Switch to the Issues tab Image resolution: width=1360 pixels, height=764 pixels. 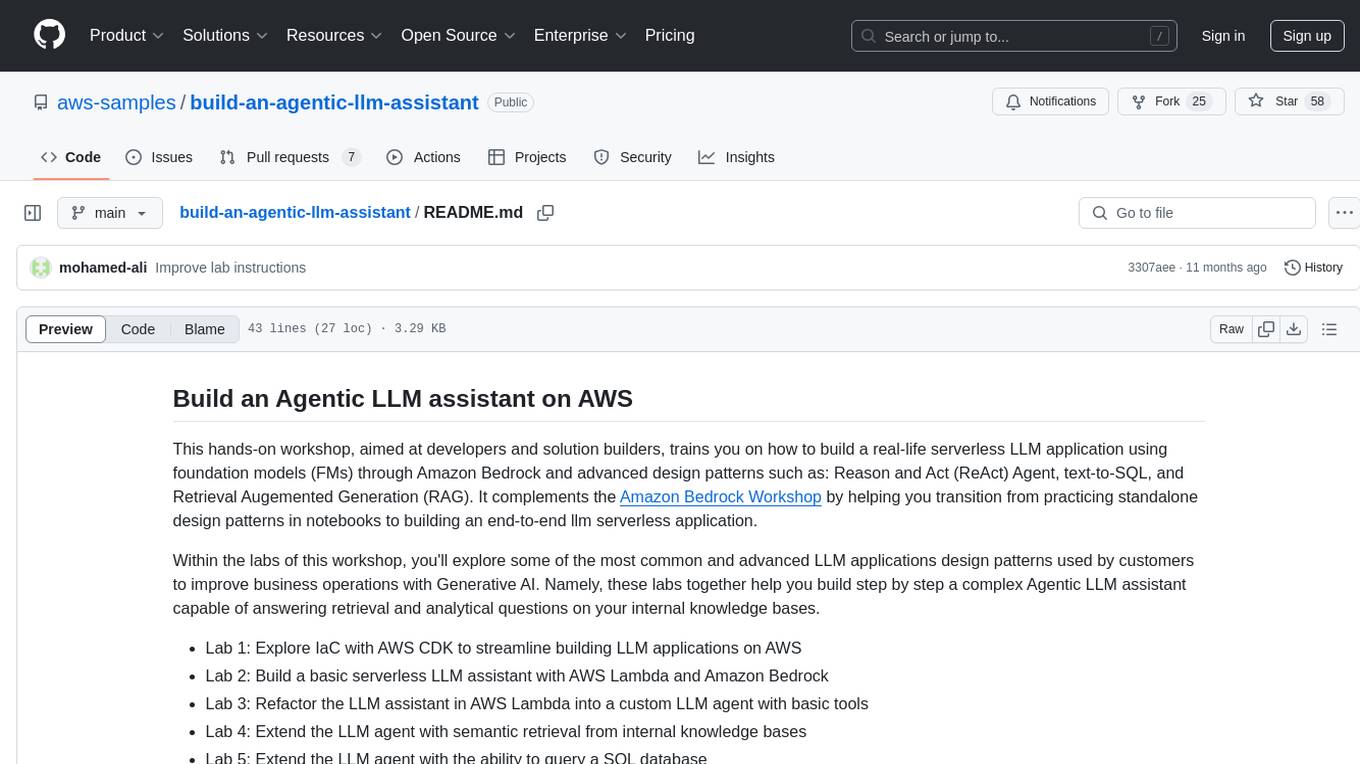point(159,157)
